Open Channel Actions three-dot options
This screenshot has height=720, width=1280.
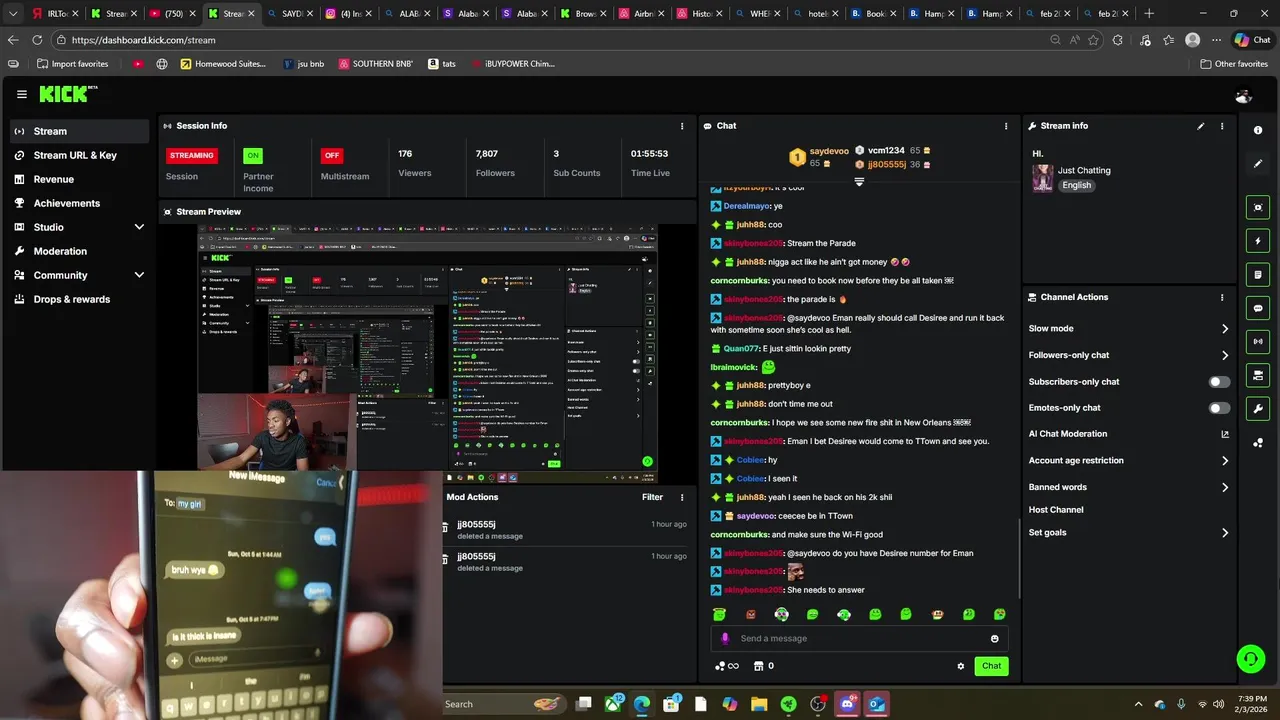(1222, 297)
